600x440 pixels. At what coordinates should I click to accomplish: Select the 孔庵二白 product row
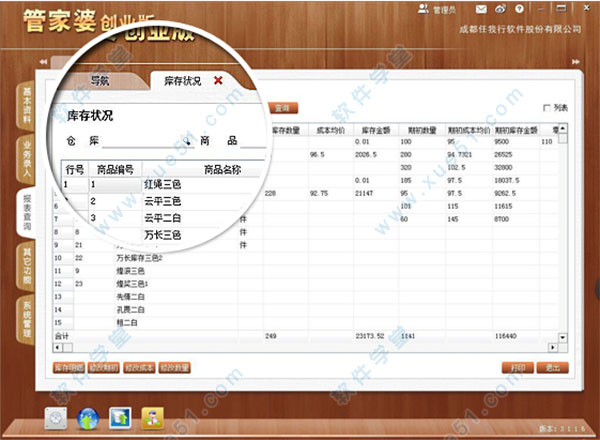click(130, 310)
